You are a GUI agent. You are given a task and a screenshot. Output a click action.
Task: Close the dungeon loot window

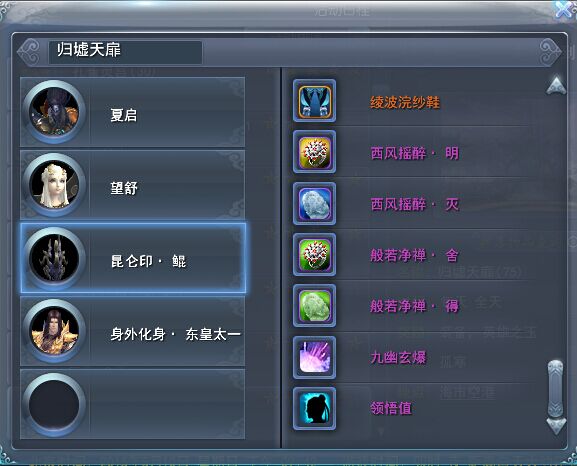coord(564,9)
